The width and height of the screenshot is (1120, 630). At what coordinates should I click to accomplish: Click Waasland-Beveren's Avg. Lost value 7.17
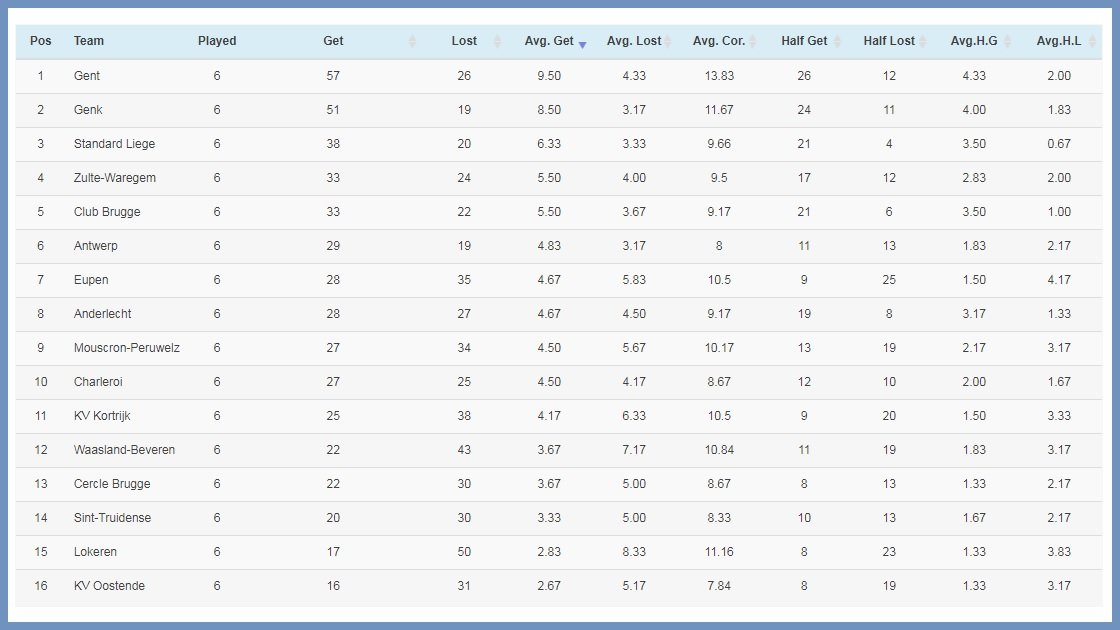(x=634, y=450)
